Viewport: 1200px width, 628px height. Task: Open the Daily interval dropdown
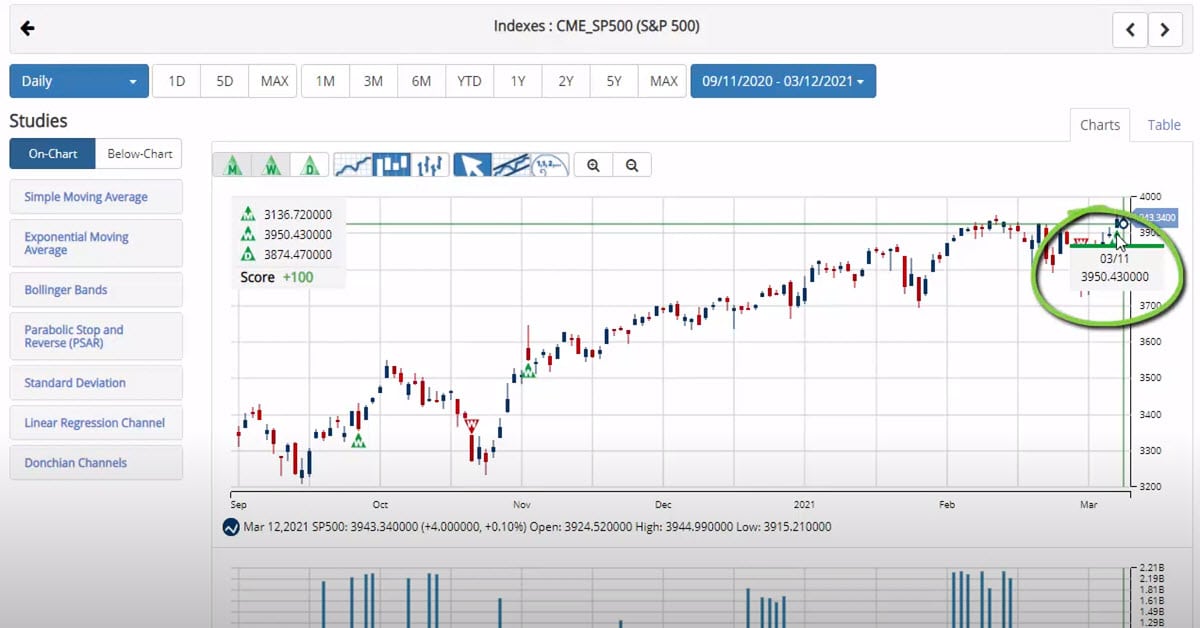79,81
